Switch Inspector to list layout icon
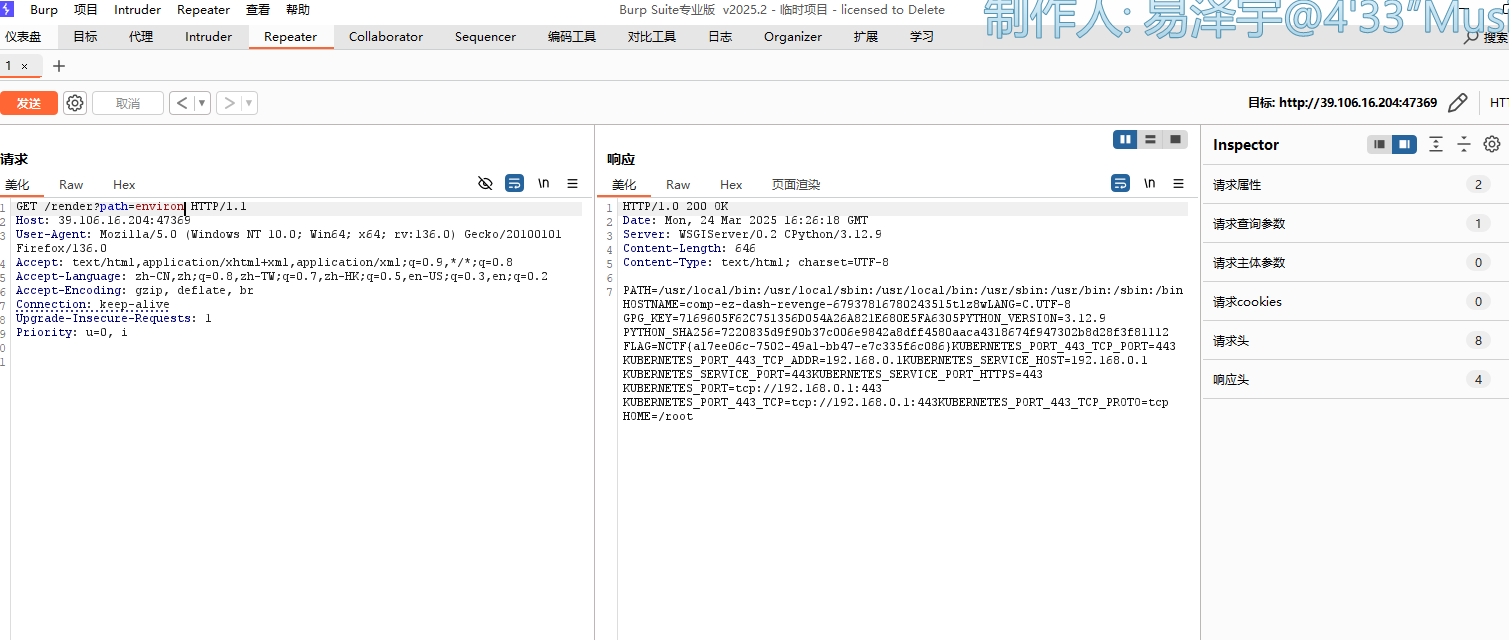The image size is (1509, 640). point(1380,144)
